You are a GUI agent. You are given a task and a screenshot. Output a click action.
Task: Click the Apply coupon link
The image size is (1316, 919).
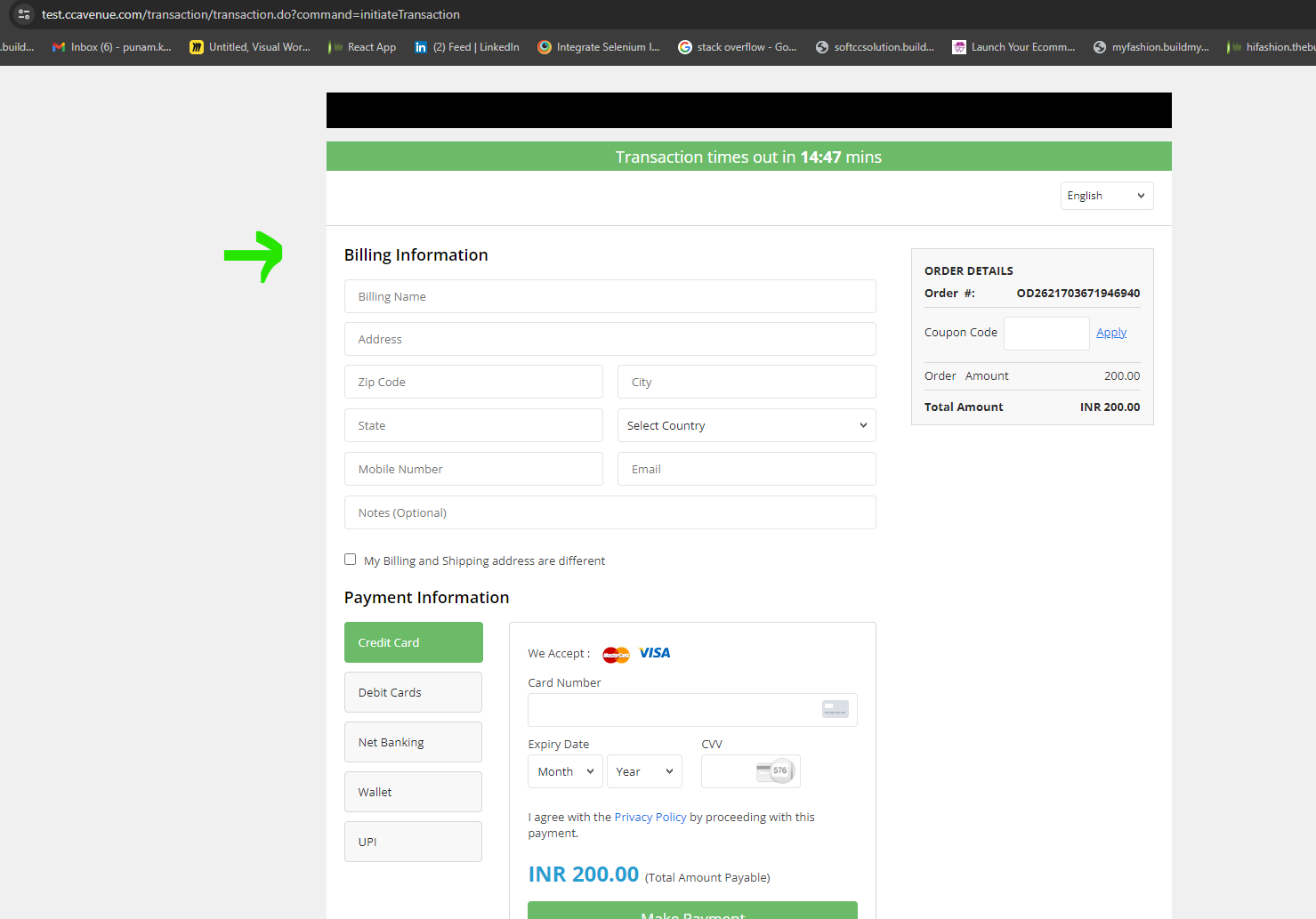pos(1111,333)
